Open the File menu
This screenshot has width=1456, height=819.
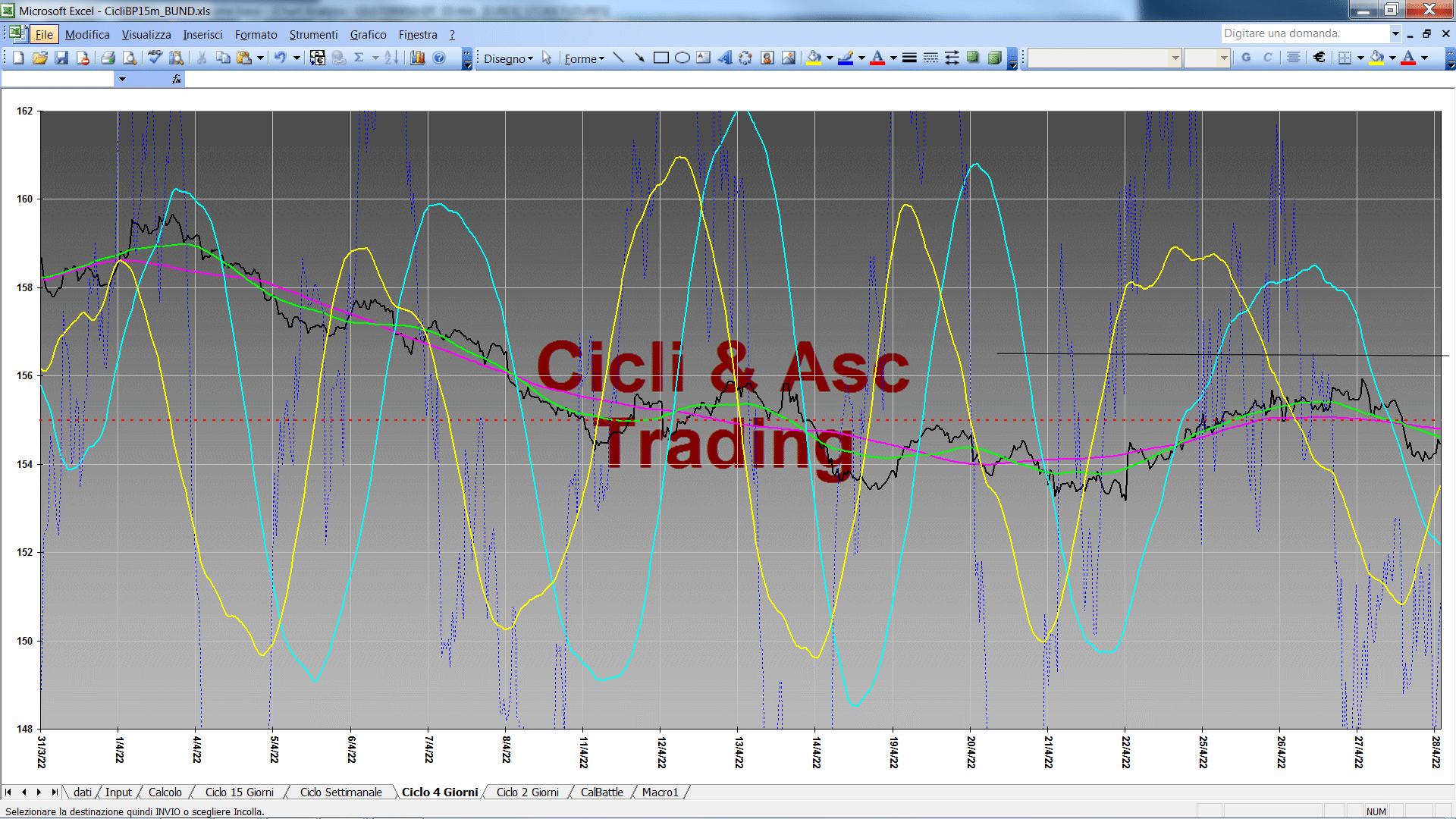(44, 34)
